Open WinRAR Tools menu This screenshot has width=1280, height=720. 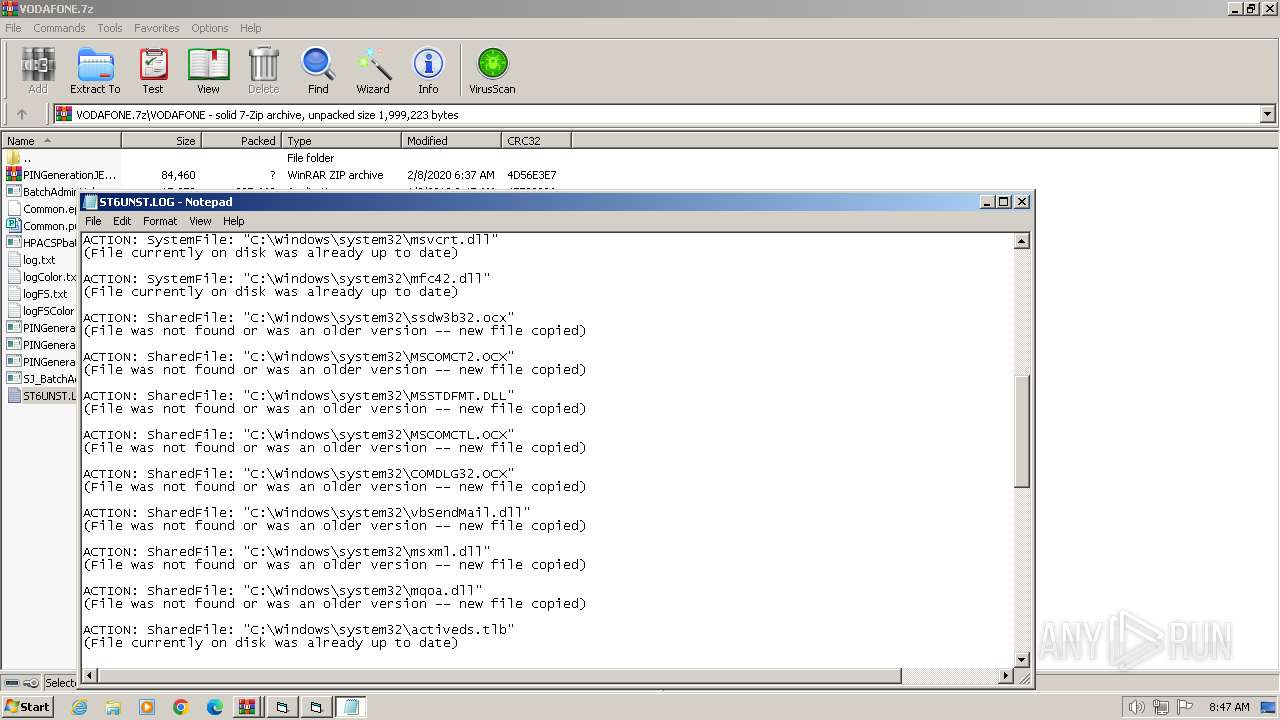109,28
